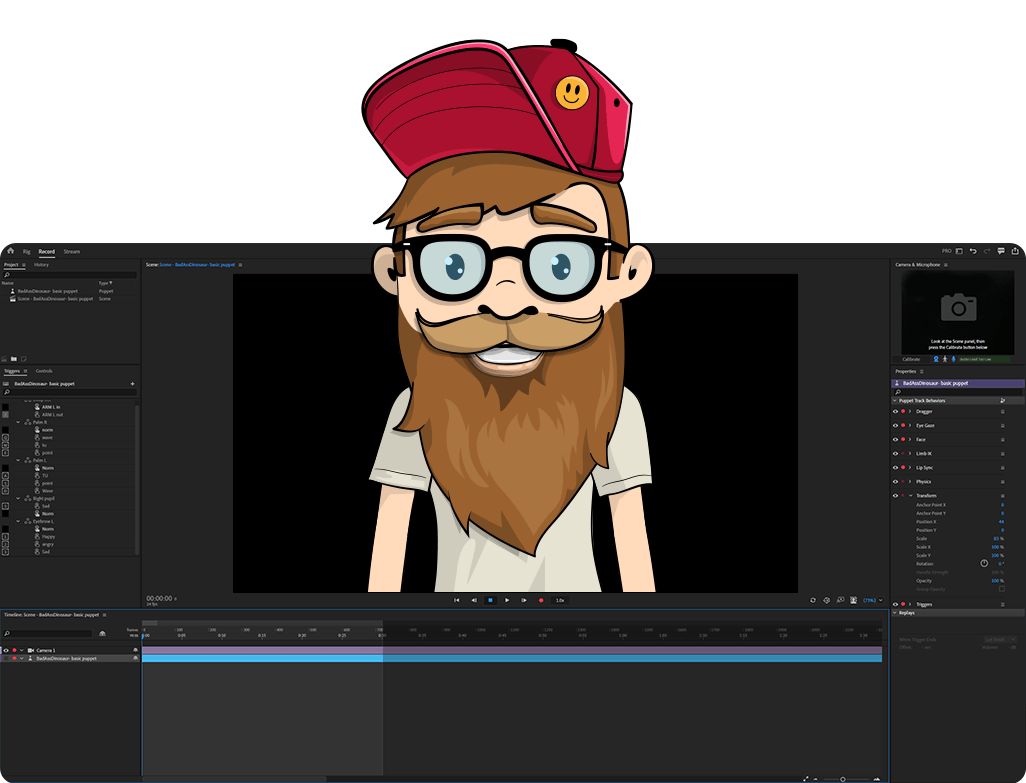The width and height of the screenshot is (1026, 783).
Task: Collapse the Transform behavior section
Action: click(910, 495)
